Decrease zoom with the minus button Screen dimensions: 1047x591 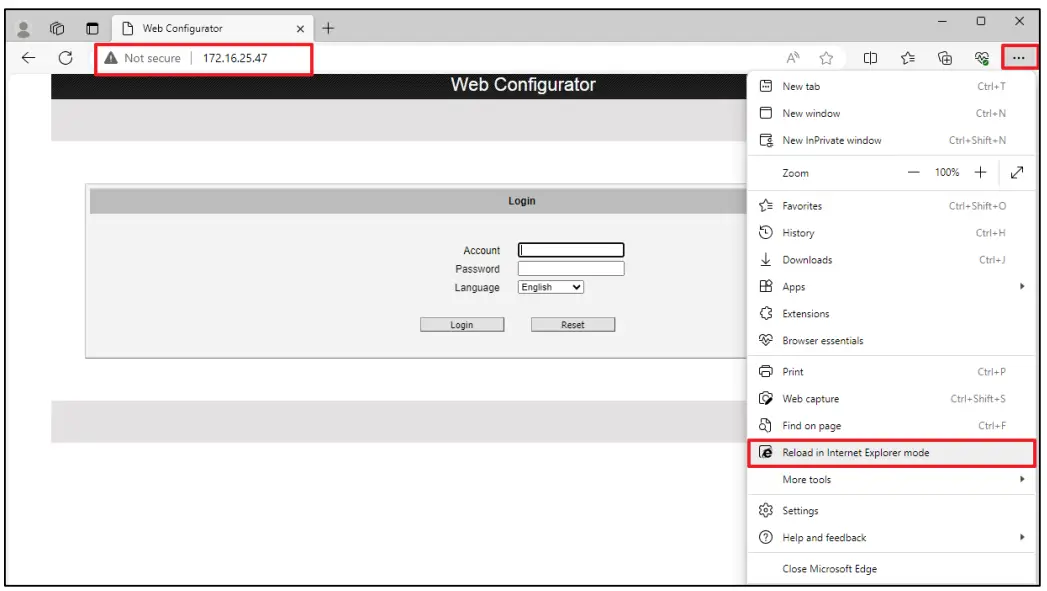coord(913,173)
